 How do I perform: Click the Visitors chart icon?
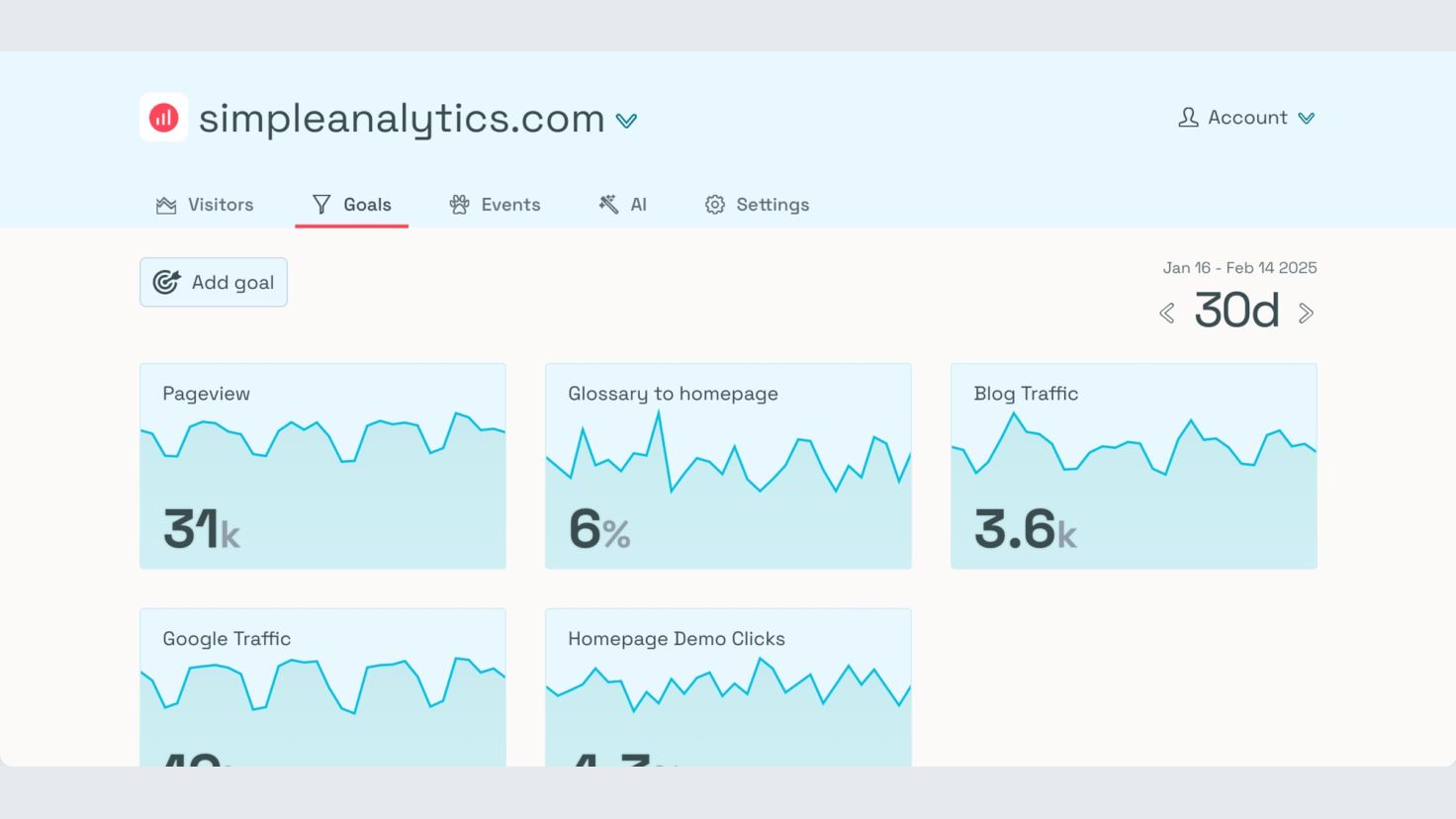(166, 205)
